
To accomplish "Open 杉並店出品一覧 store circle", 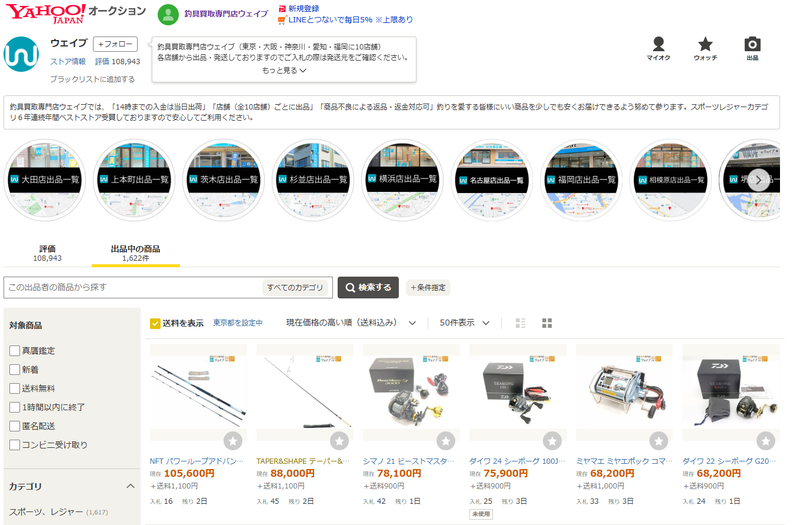I will [x=313, y=180].
